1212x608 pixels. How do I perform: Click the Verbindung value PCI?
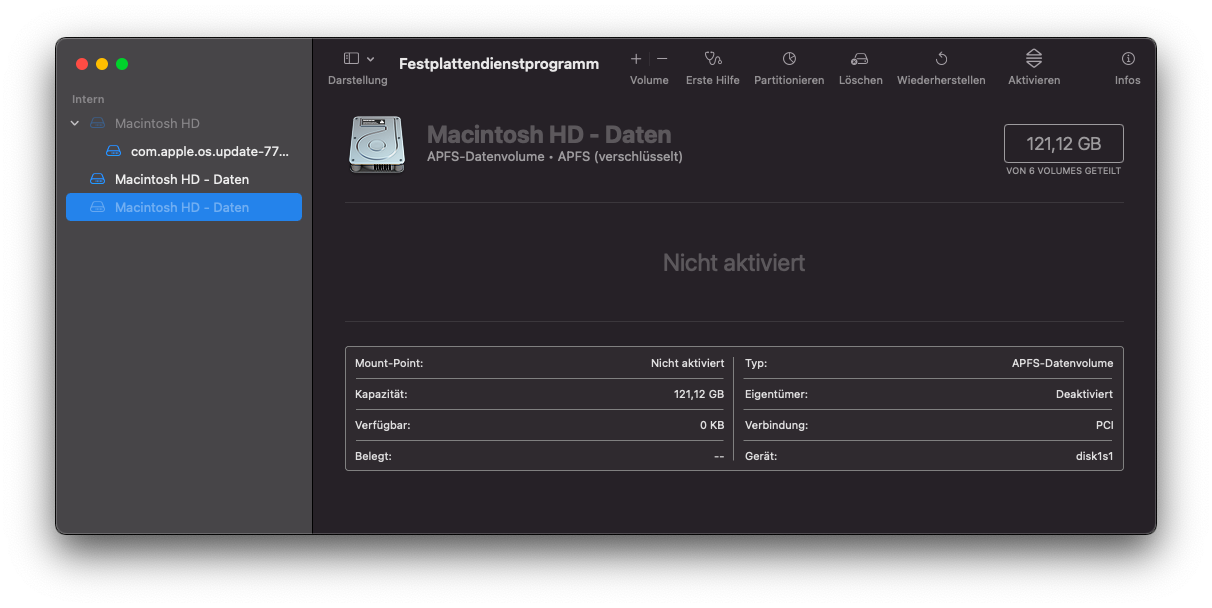(1104, 425)
